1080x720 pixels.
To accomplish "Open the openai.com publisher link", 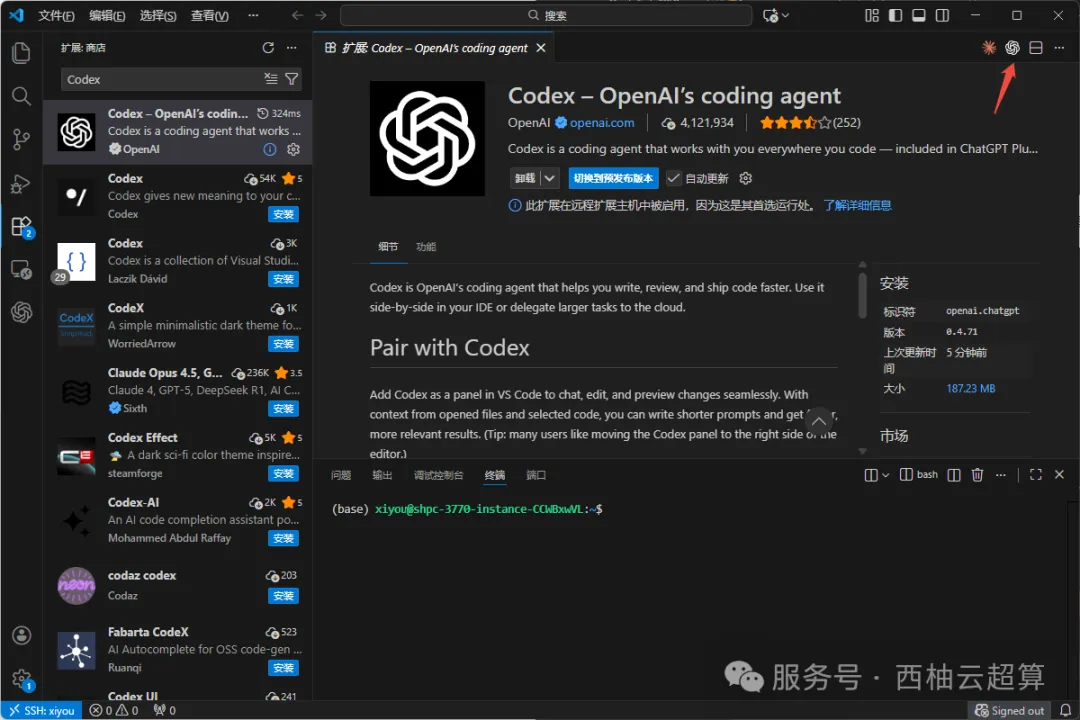I will [602, 123].
